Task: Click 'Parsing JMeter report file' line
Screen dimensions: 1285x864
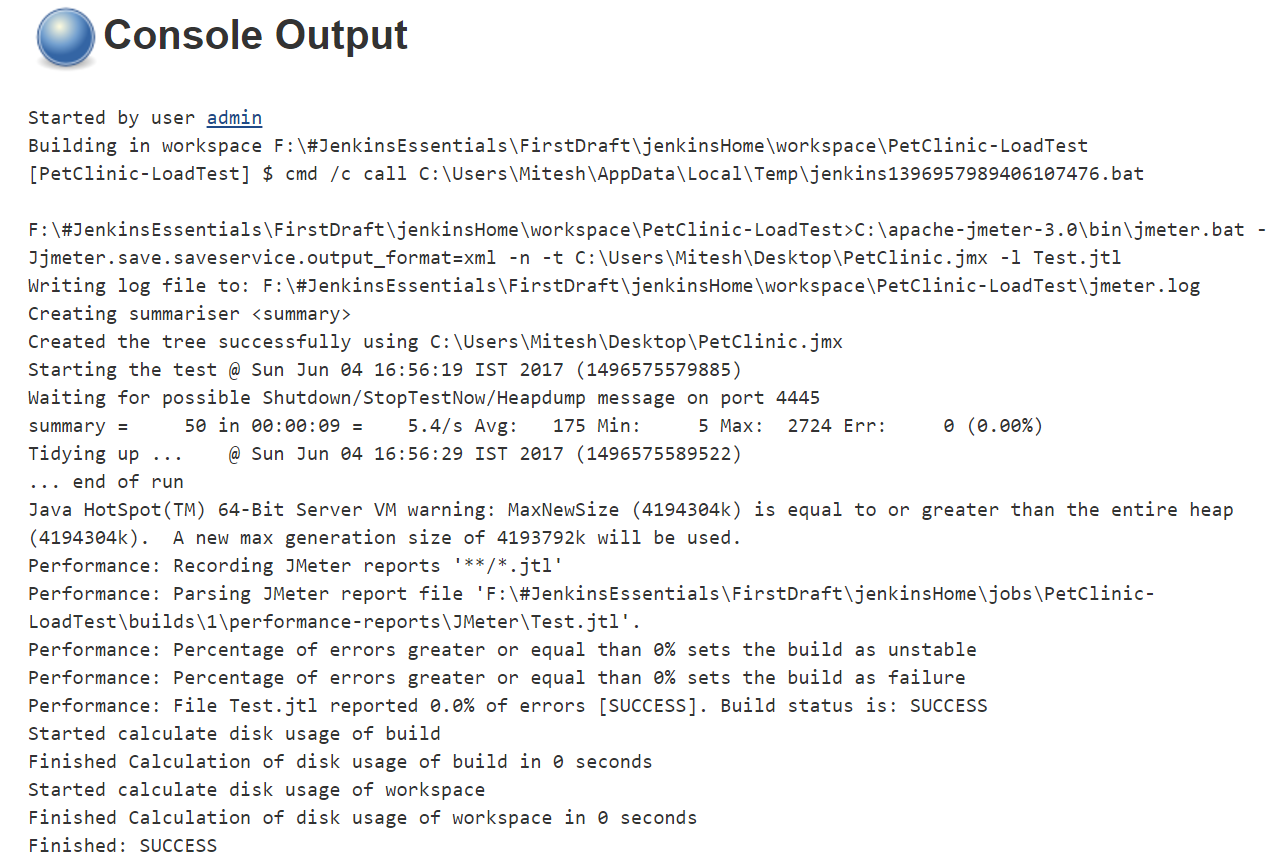Action: point(591,608)
